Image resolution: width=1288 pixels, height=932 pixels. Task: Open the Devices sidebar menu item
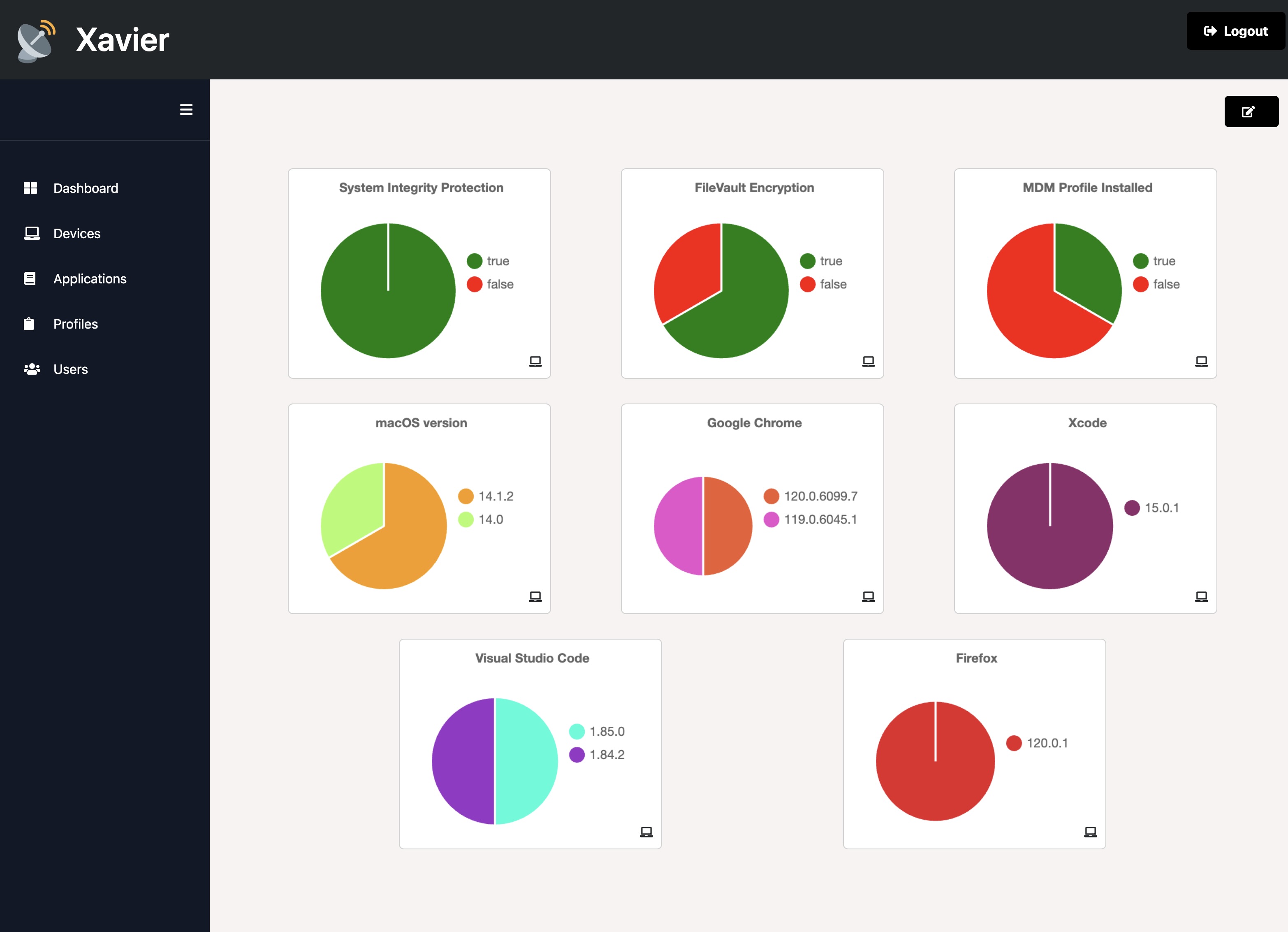(76, 234)
